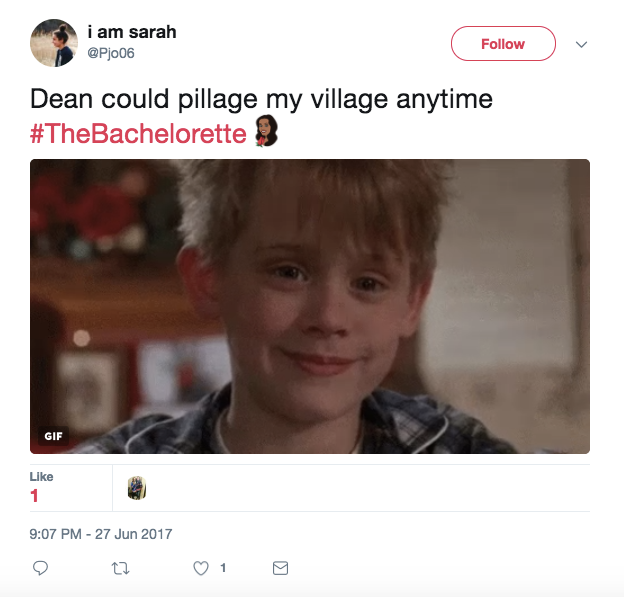Follow the i am sarah account
The image size is (624, 597).
pyautogui.click(x=503, y=44)
